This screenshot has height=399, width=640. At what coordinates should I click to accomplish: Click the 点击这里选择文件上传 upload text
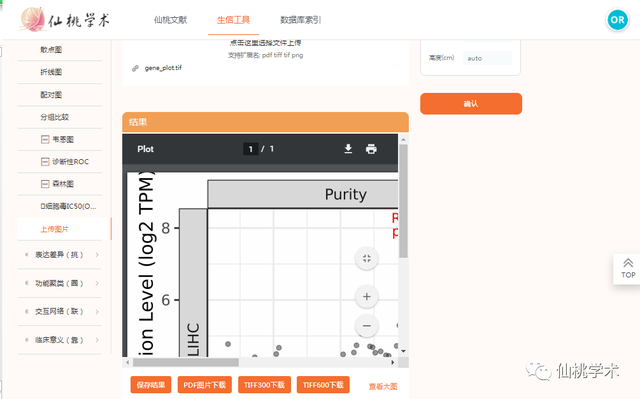coord(265,43)
